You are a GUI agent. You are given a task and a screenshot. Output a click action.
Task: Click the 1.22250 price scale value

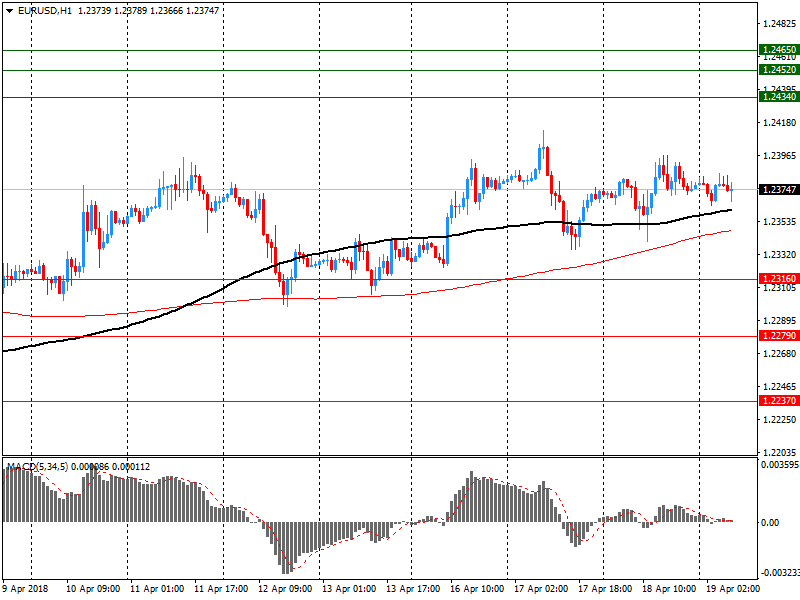click(779, 420)
